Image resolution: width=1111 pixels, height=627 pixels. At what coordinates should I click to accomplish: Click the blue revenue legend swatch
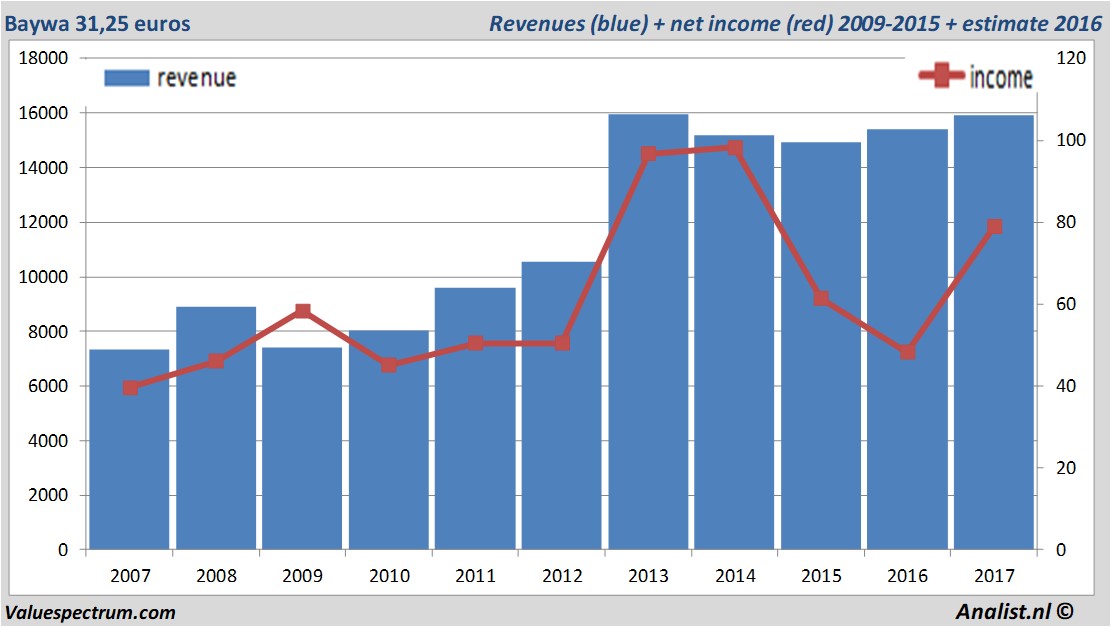(127, 78)
